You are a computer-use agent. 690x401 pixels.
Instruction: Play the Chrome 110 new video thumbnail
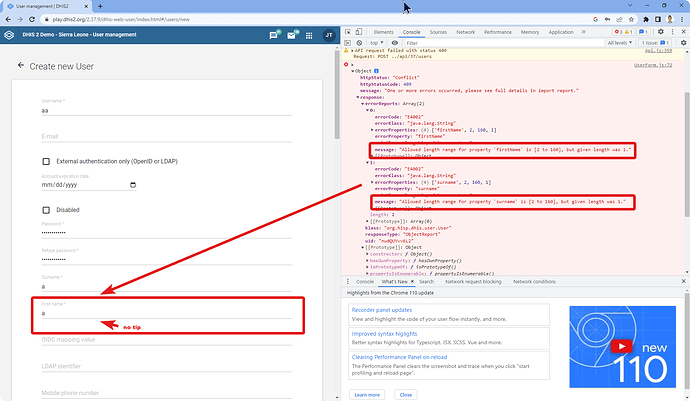click(622, 347)
